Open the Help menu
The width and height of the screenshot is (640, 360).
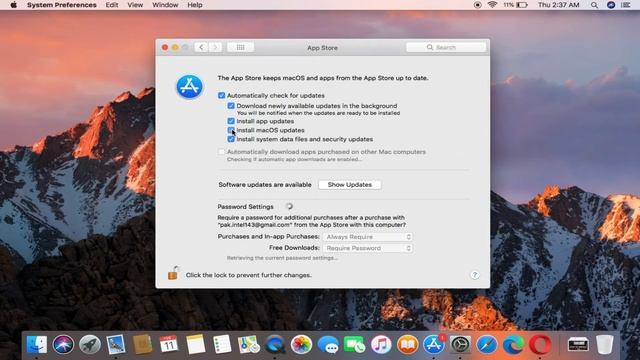point(195,5)
